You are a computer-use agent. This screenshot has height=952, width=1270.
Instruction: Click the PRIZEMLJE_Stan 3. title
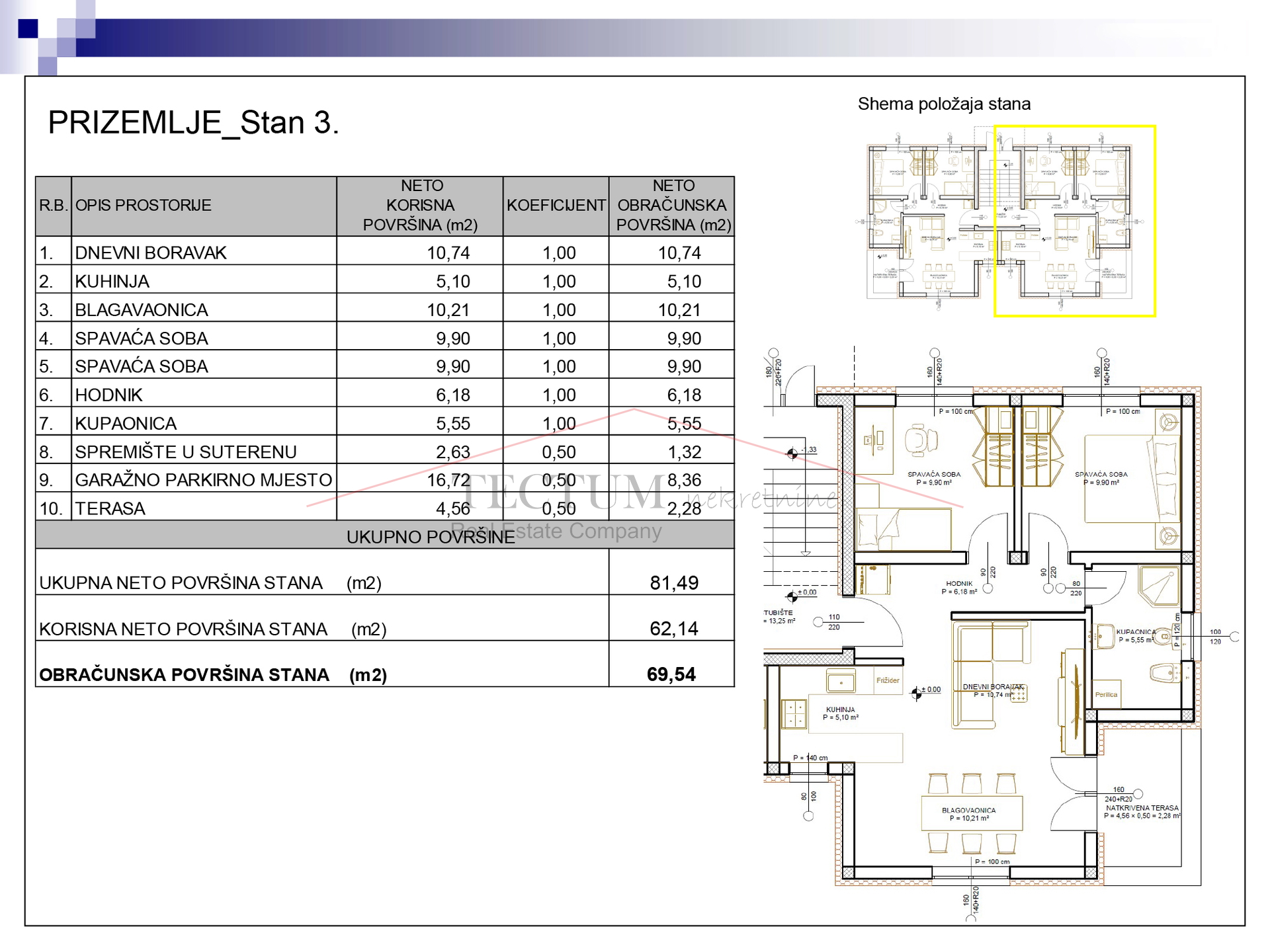pyautogui.click(x=193, y=123)
